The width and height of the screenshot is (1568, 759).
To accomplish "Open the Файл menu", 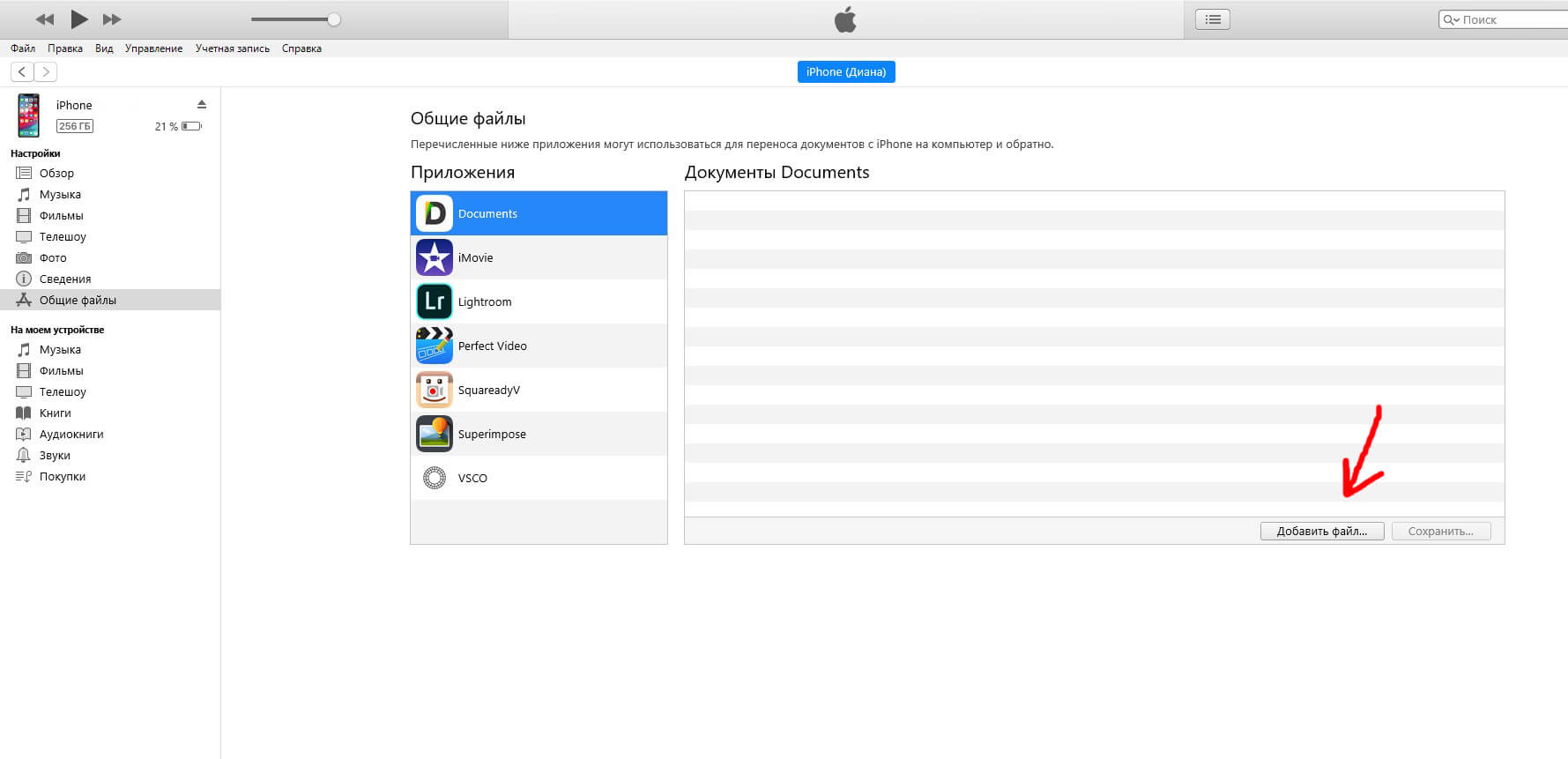I will [x=23, y=48].
